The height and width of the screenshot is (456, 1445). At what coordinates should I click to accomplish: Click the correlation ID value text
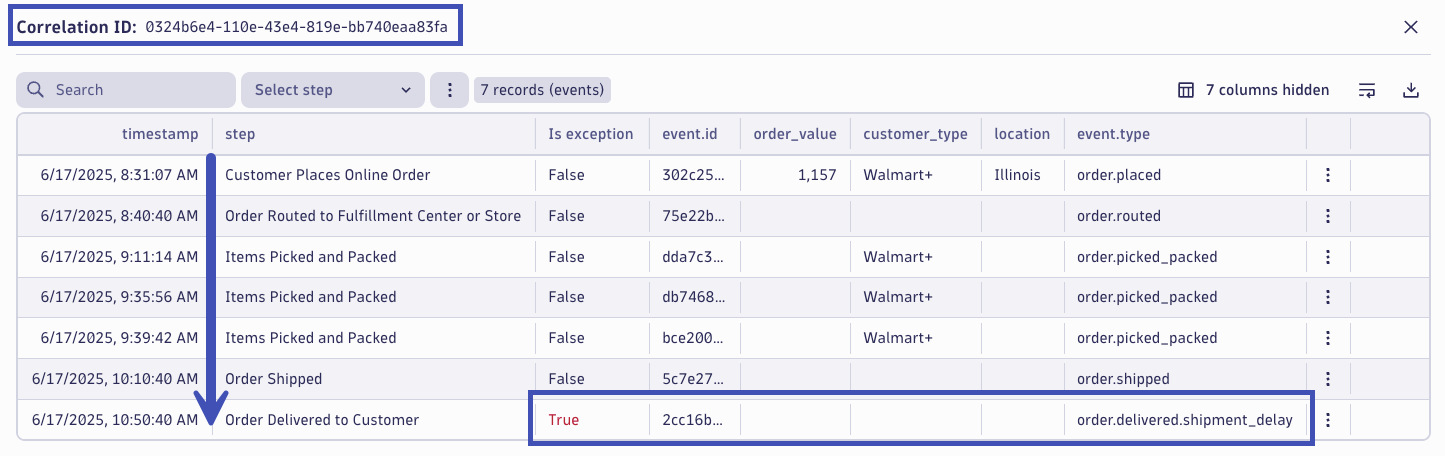click(297, 27)
